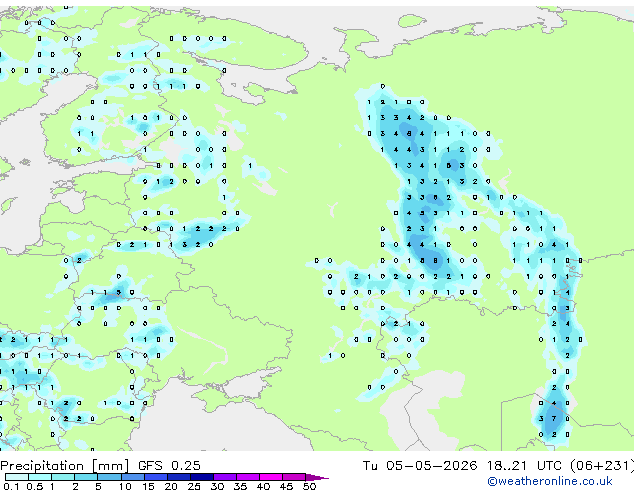
Task: Click the legend label '40'
Action: [x=263, y=486]
